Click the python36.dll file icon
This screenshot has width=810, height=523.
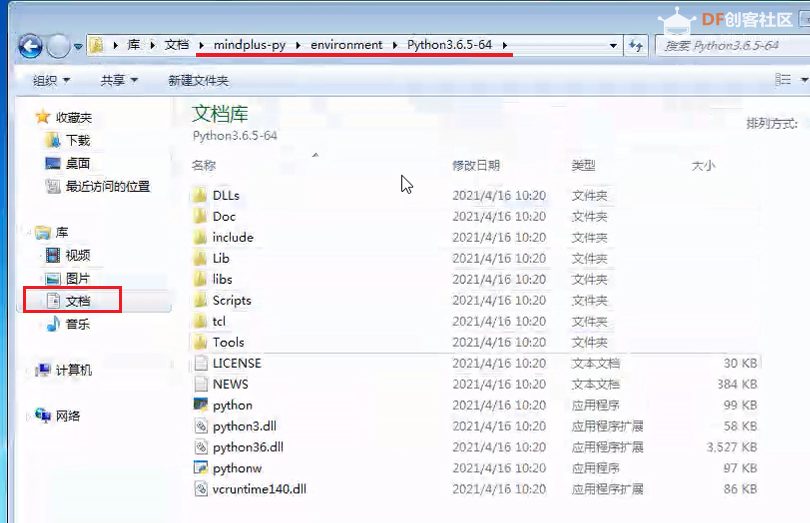pyautogui.click(x=200, y=447)
